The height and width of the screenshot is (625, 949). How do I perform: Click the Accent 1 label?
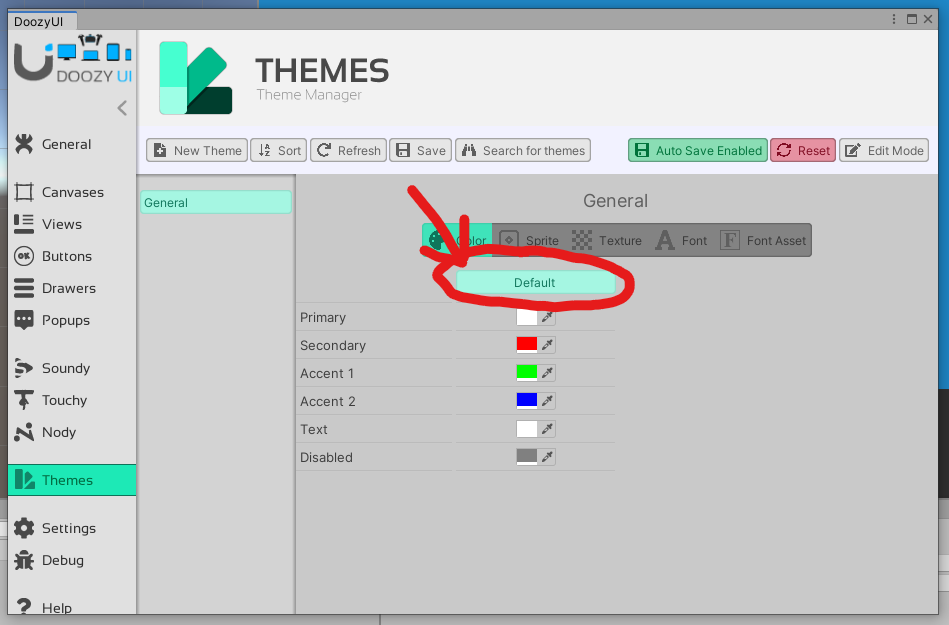(327, 373)
